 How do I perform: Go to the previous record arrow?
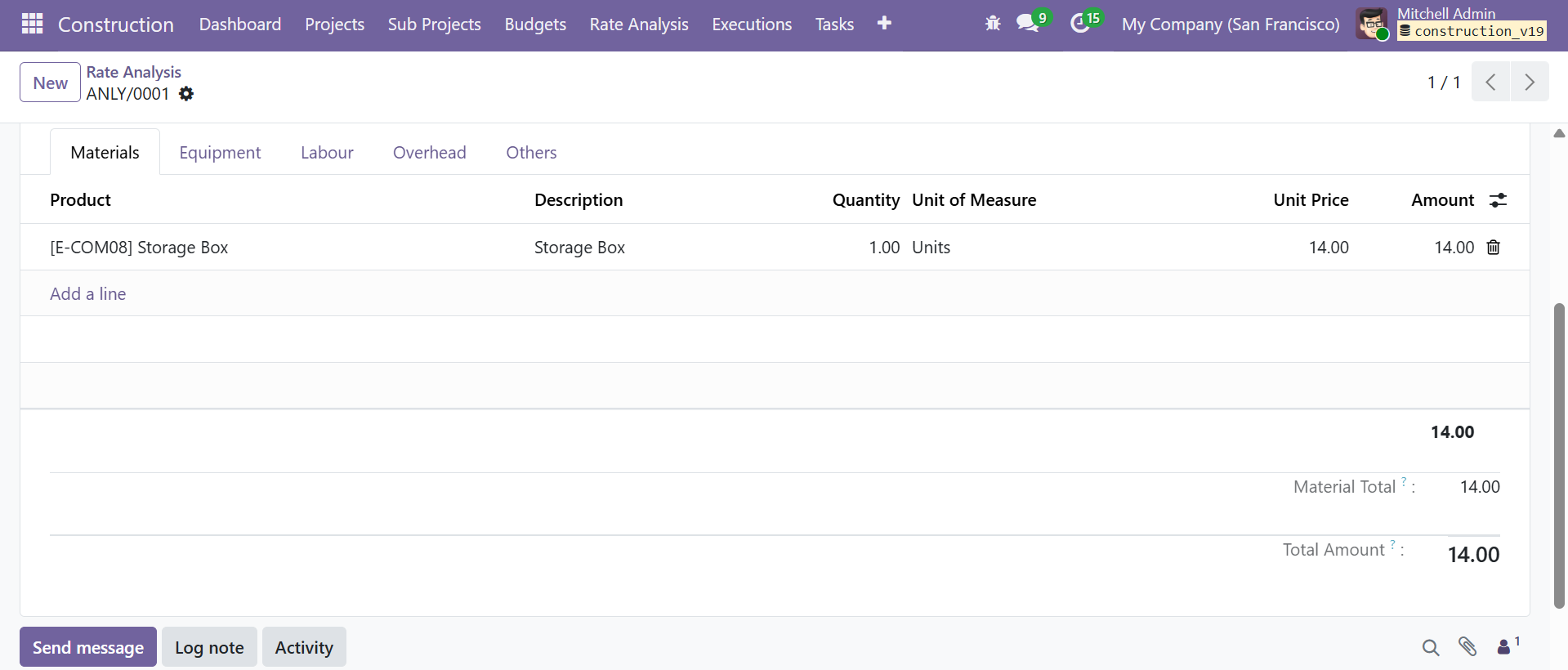1490,82
